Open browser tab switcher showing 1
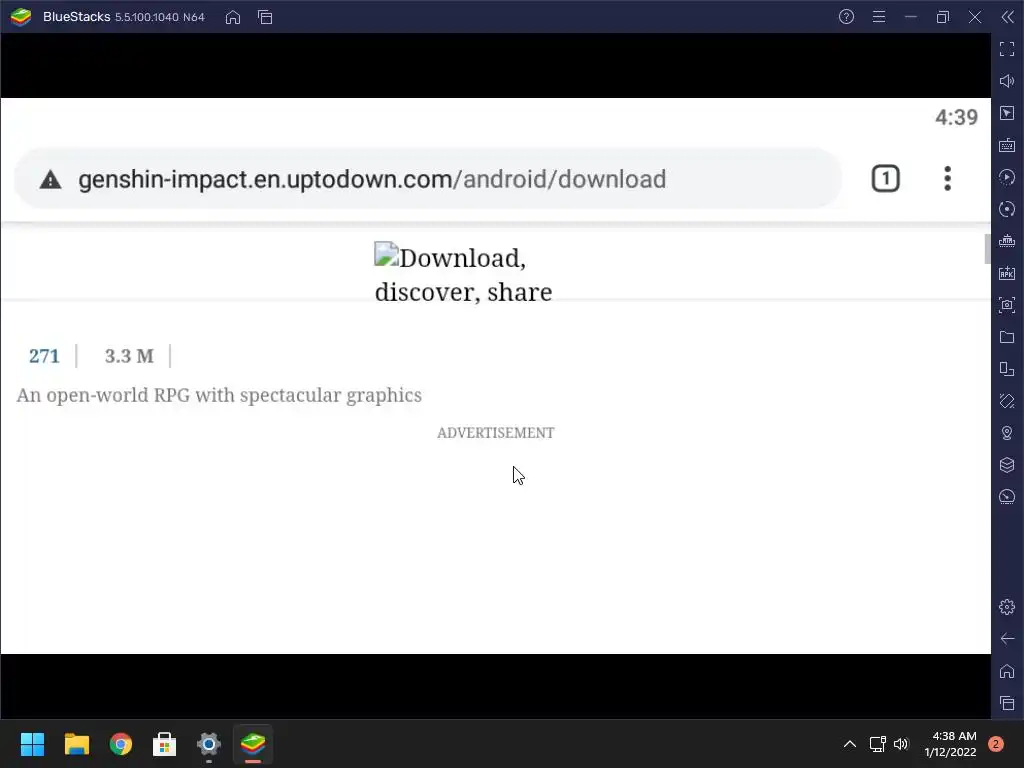The width and height of the screenshot is (1024, 768). pyautogui.click(x=886, y=179)
